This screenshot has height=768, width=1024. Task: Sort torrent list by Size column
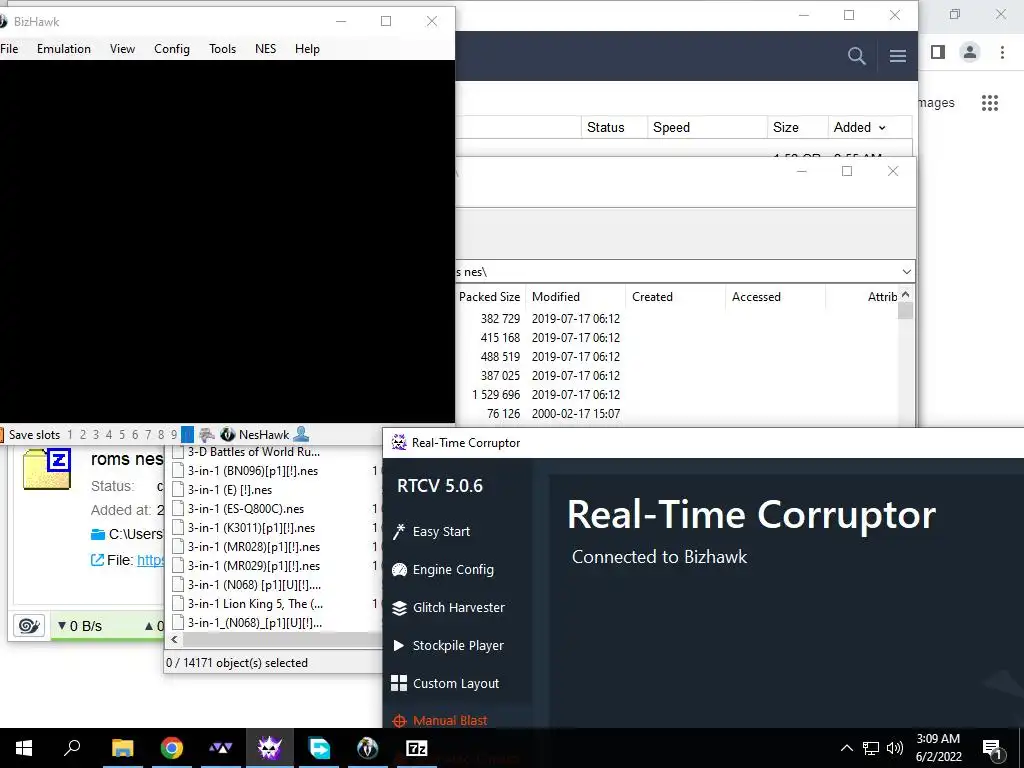pos(797,127)
